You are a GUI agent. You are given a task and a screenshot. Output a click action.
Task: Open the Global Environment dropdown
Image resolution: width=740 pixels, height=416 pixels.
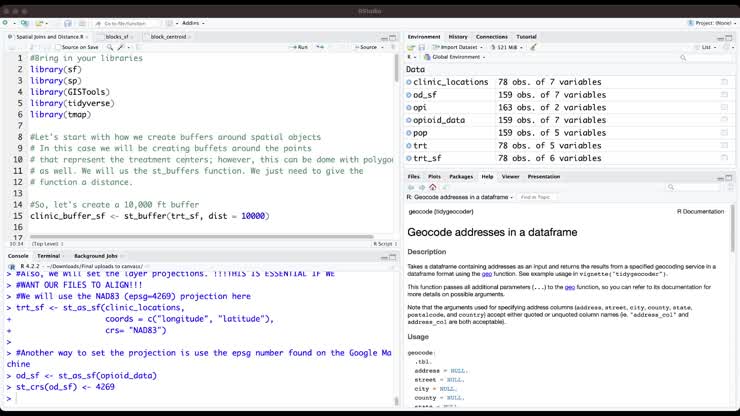(x=455, y=58)
